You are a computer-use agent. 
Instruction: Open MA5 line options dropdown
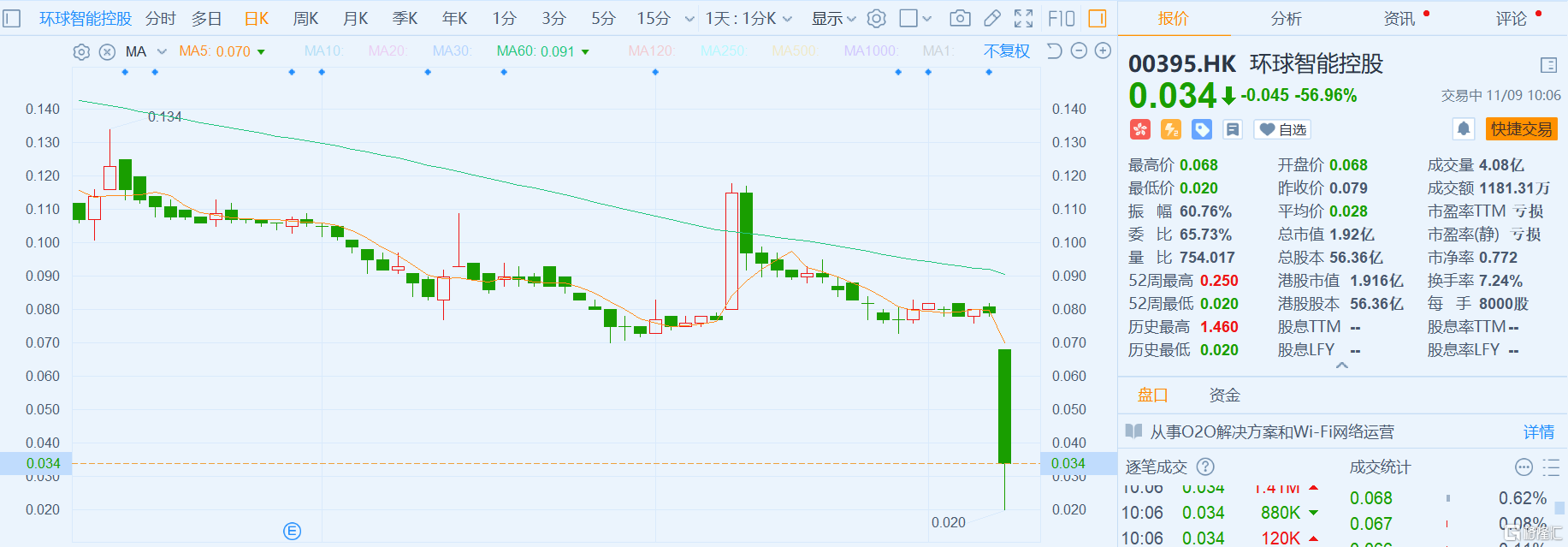pyautogui.click(x=261, y=52)
